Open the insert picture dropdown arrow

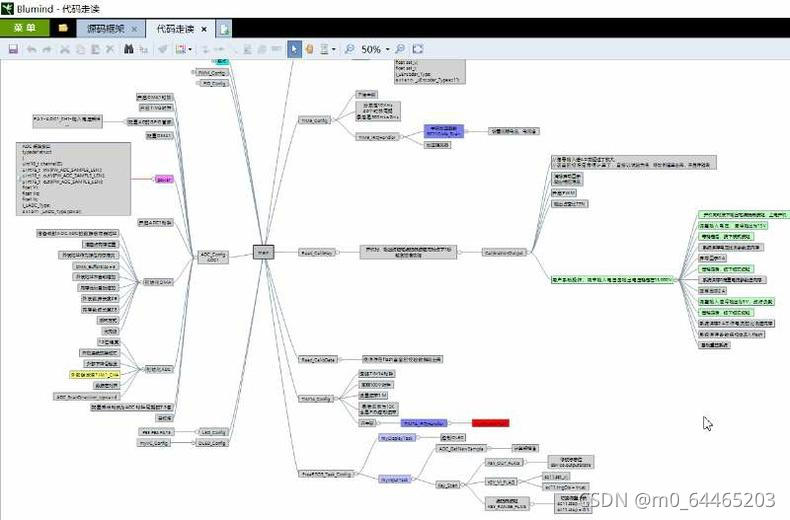click(190, 49)
